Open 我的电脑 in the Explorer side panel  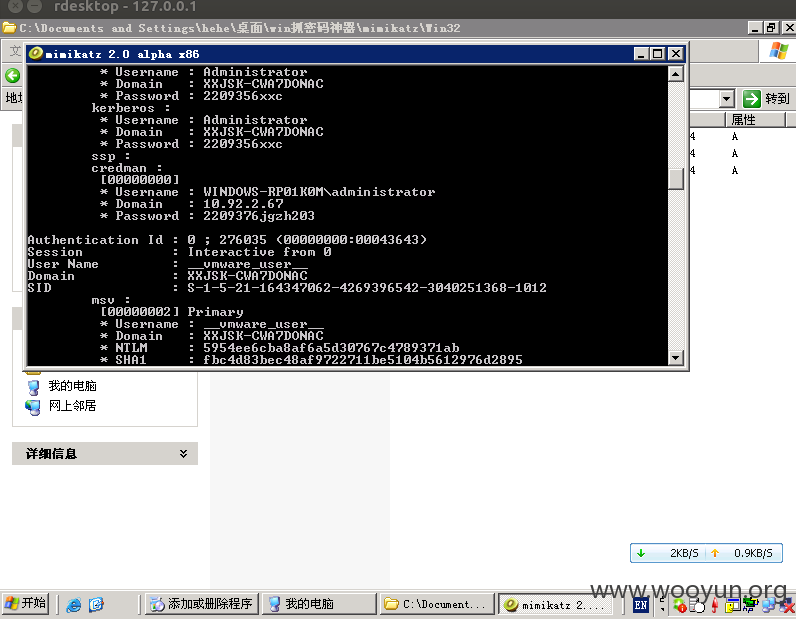tap(73, 386)
